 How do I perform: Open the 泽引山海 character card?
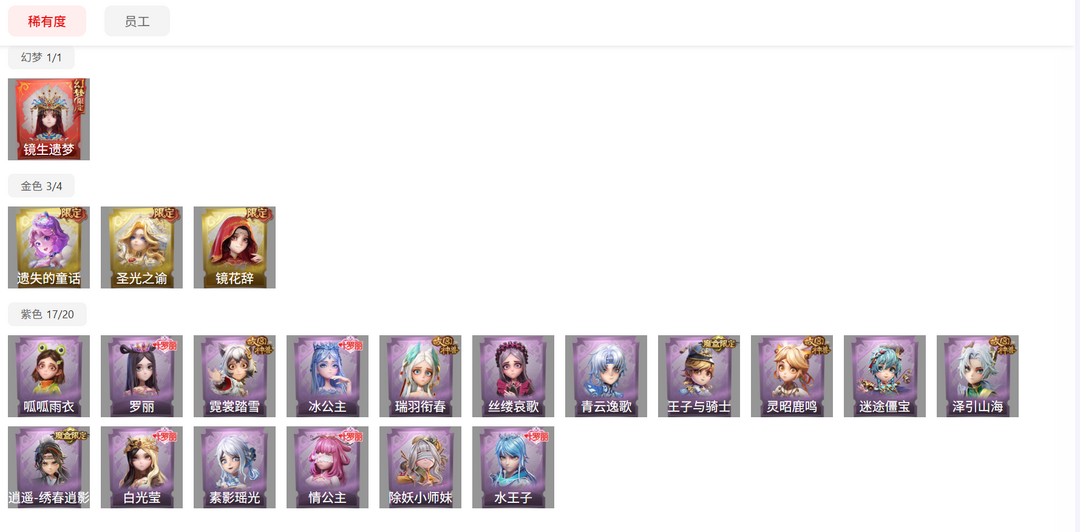pos(978,376)
